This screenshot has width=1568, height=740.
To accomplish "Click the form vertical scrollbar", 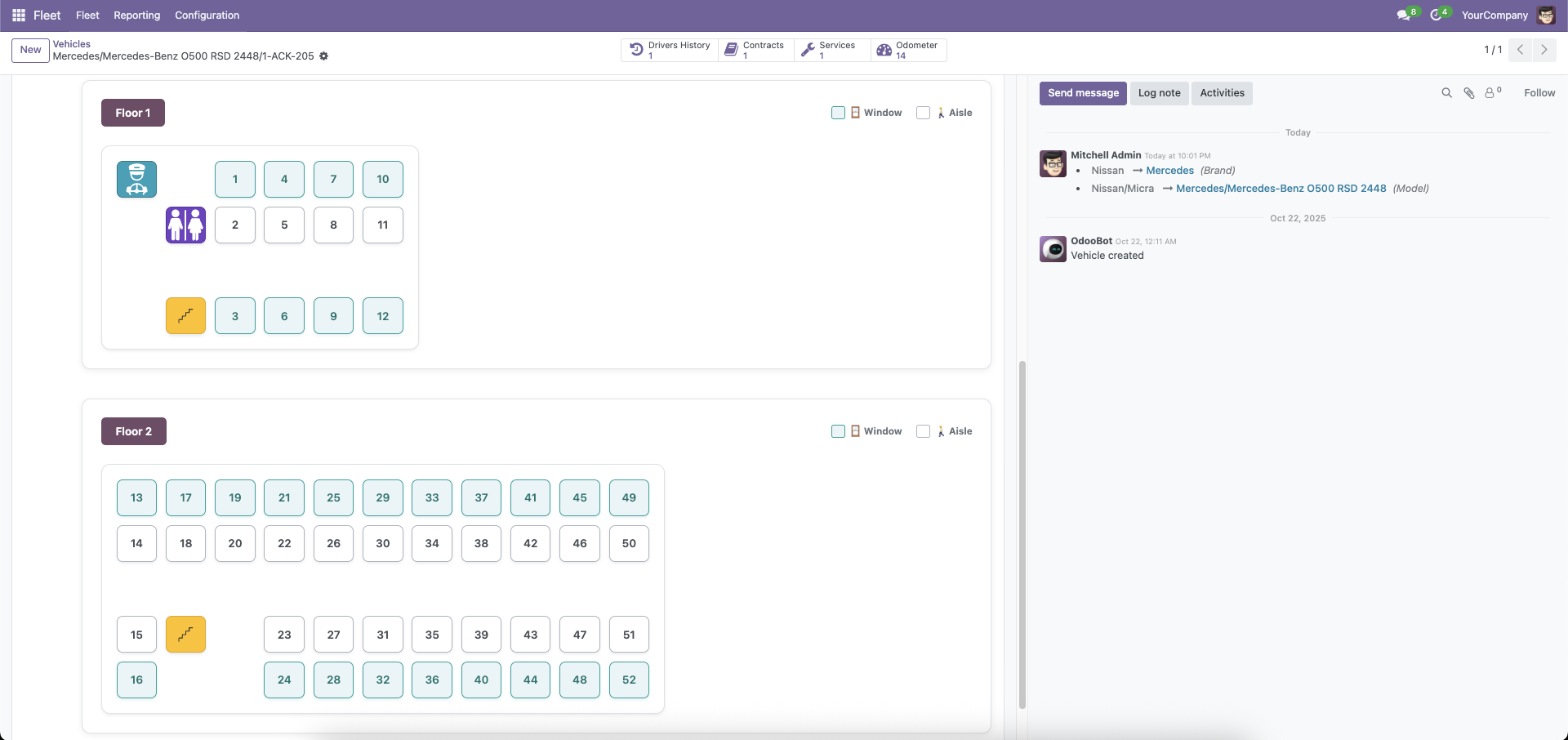I will point(1022,535).
